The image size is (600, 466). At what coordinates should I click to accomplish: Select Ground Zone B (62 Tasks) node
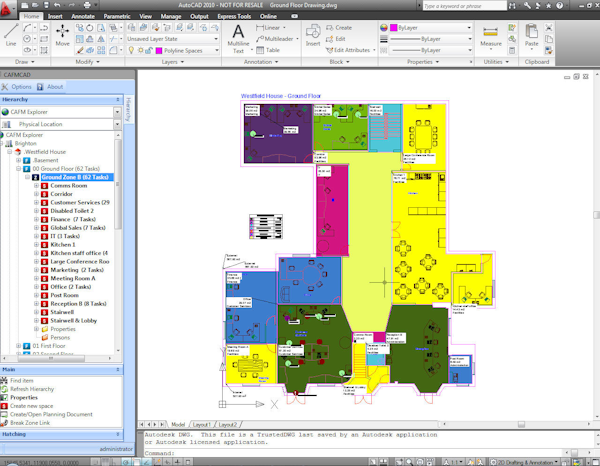[75, 177]
